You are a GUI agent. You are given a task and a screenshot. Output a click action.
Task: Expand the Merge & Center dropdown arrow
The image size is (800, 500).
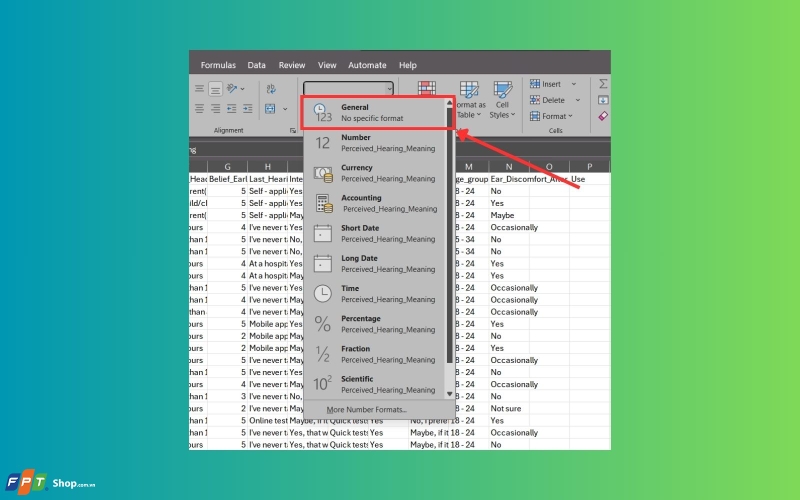(x=285, y=109)
